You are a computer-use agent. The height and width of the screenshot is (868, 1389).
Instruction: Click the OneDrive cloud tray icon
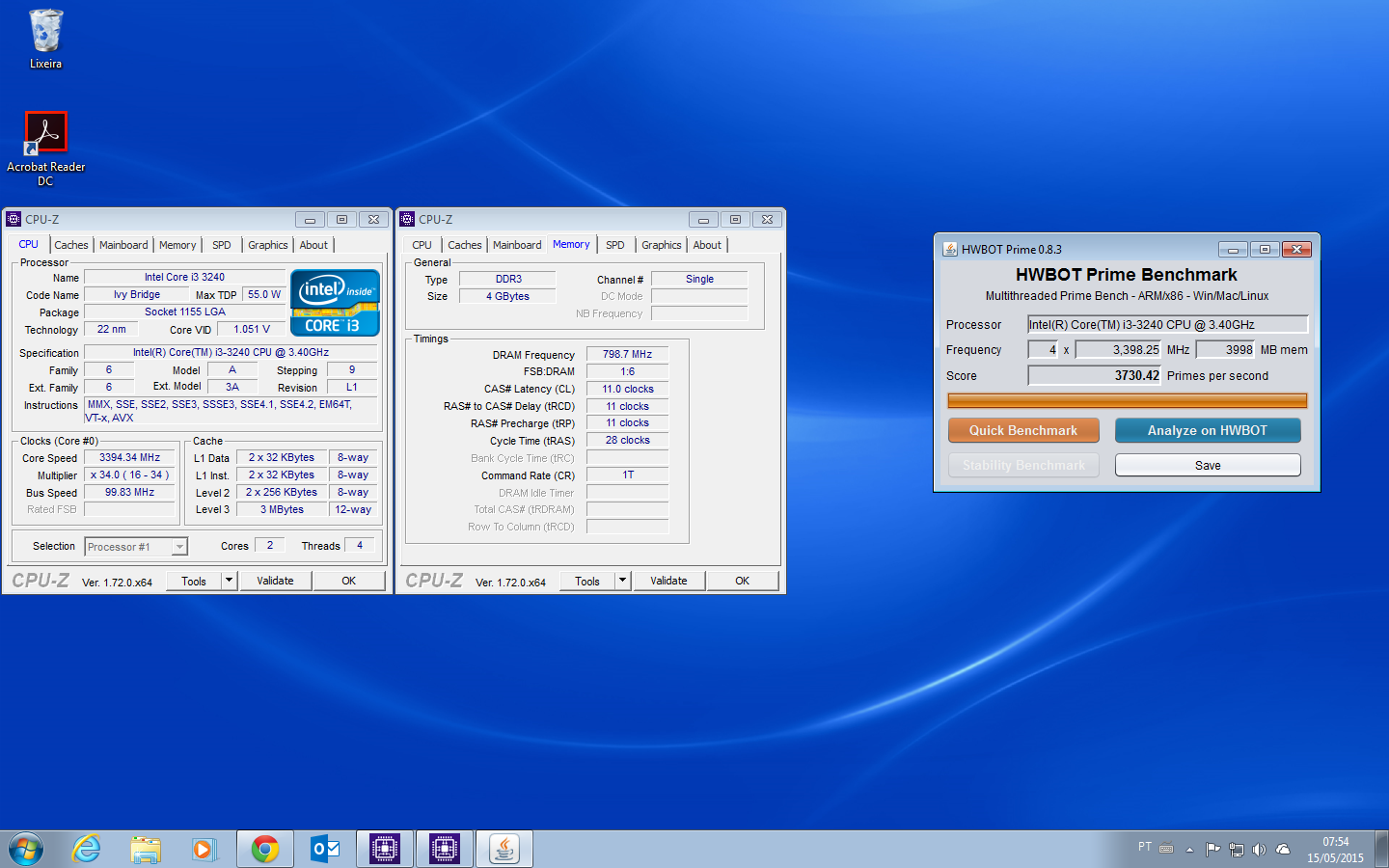pyautogui.click(x=1283, y=850)
